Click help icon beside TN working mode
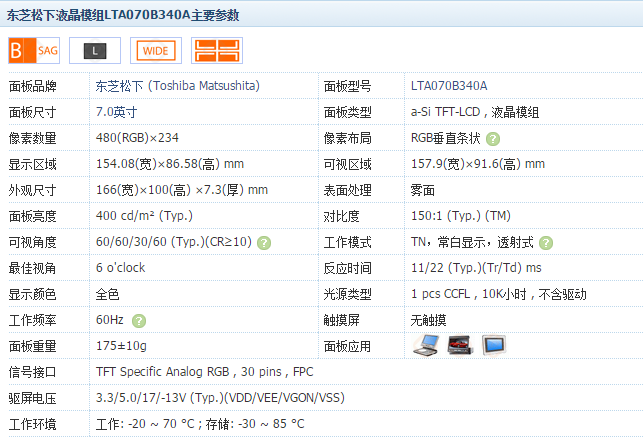 [546, 242]
